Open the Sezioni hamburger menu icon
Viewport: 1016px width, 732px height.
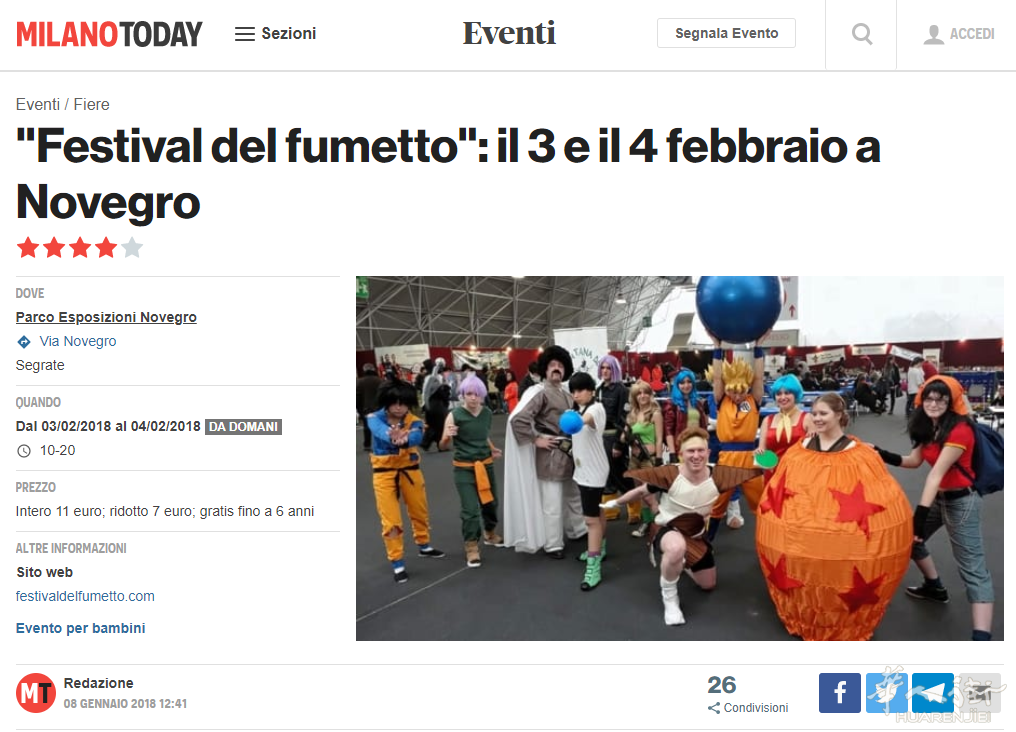point(244,34)
